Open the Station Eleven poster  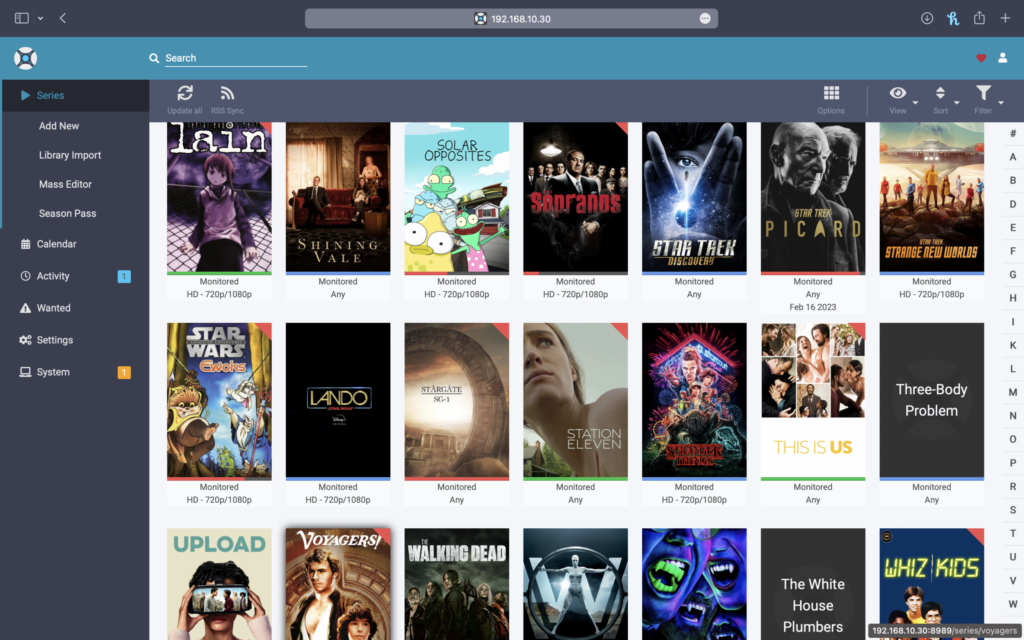[575, 400]
